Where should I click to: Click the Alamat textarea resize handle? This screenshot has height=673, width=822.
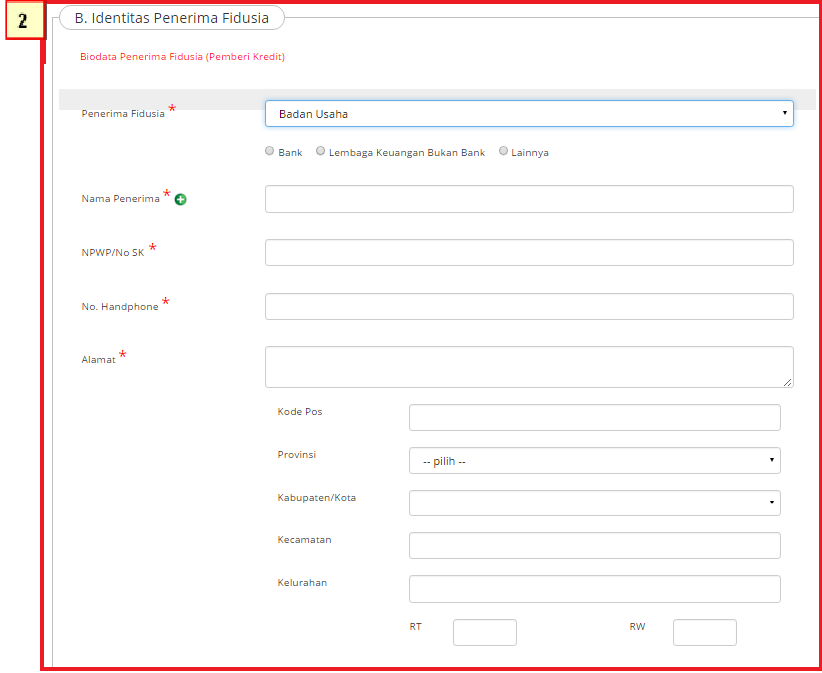tap(788, 382)
